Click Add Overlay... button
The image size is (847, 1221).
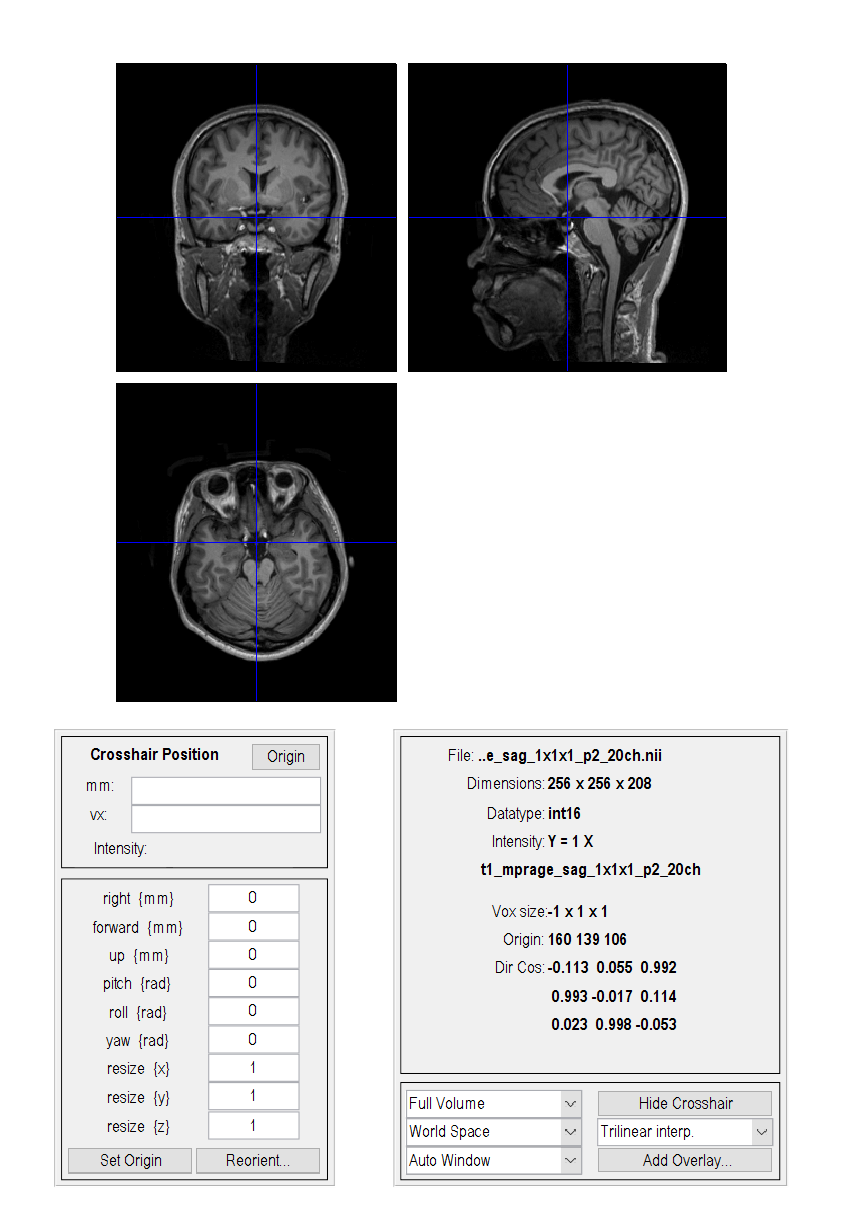coord(685,1160)
